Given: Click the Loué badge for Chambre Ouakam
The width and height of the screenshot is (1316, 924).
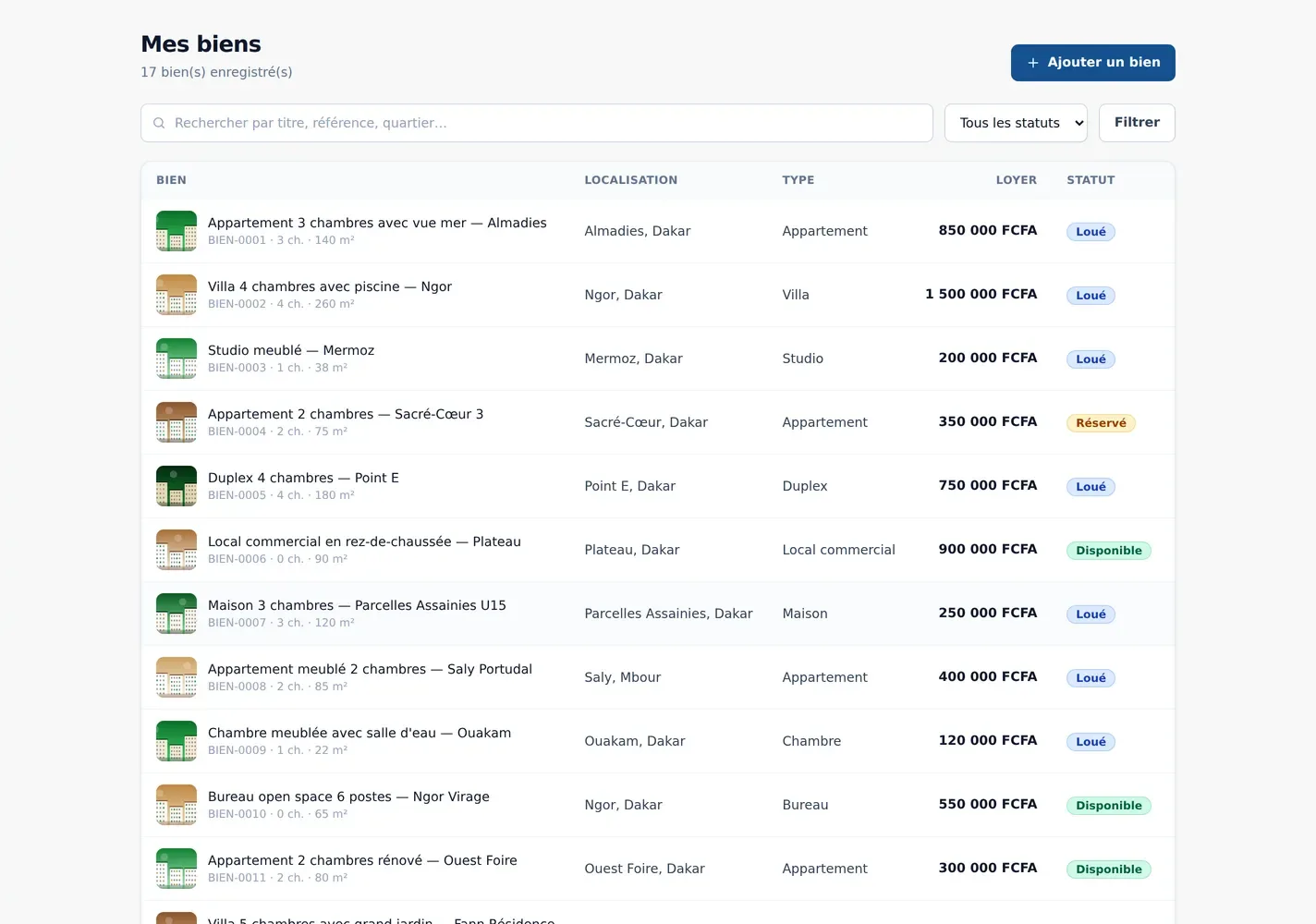Looking at the screenshot, I should [1091, 742].
